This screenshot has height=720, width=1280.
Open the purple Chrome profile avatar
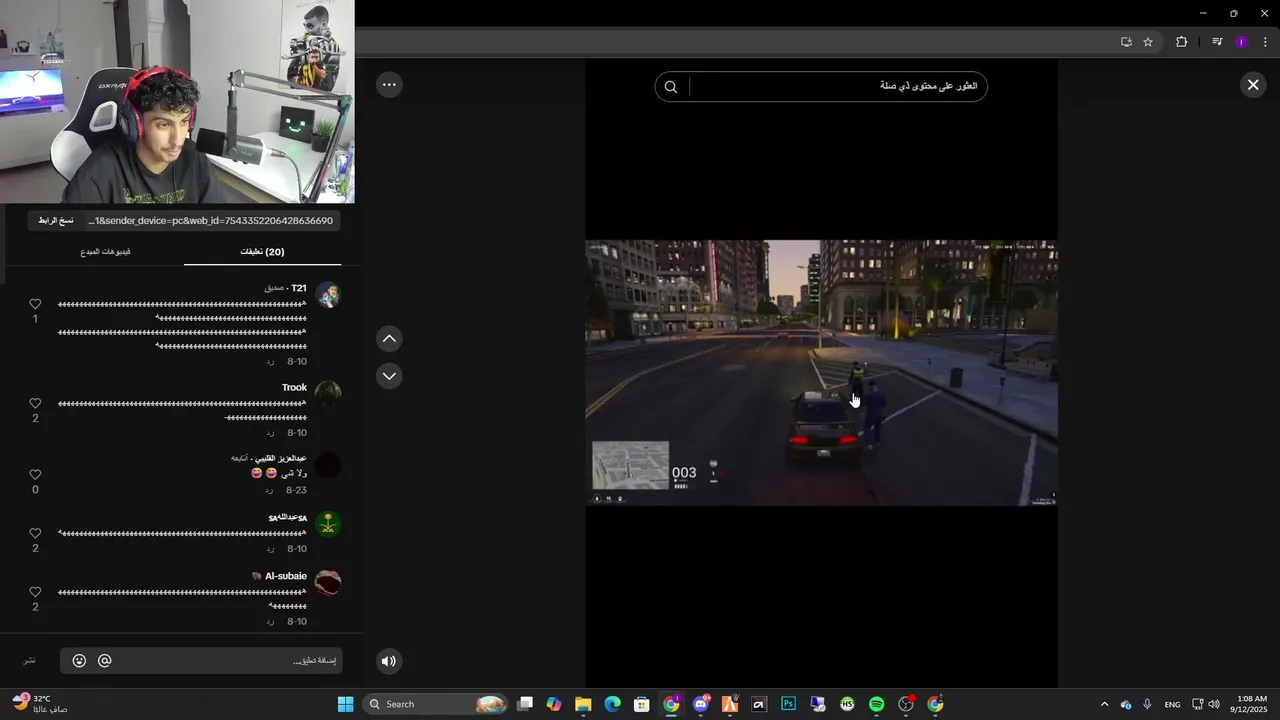click(1241, 42)
